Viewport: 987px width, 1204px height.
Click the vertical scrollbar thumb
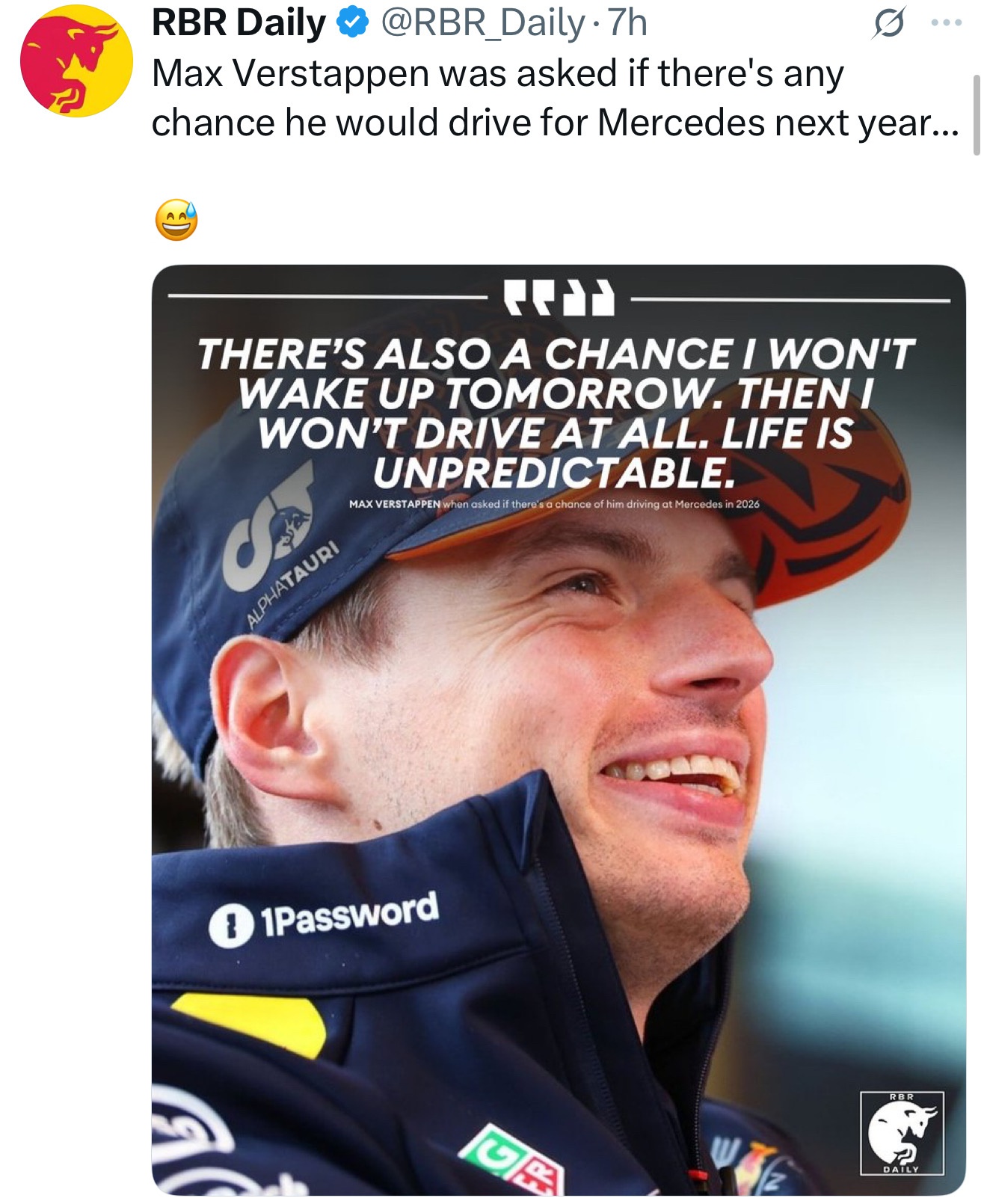(977, 114)
